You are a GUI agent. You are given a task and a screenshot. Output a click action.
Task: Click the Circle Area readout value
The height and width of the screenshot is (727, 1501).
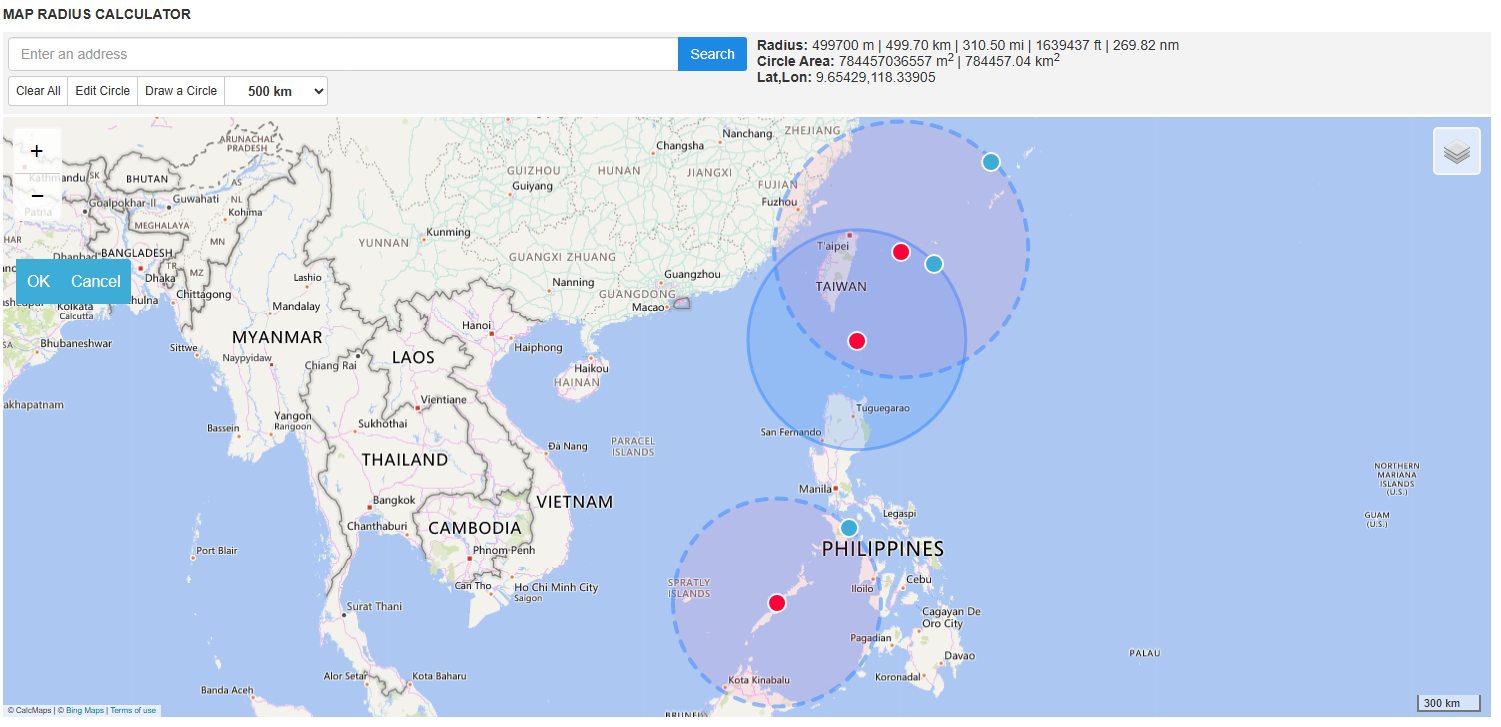pos(949,61)
